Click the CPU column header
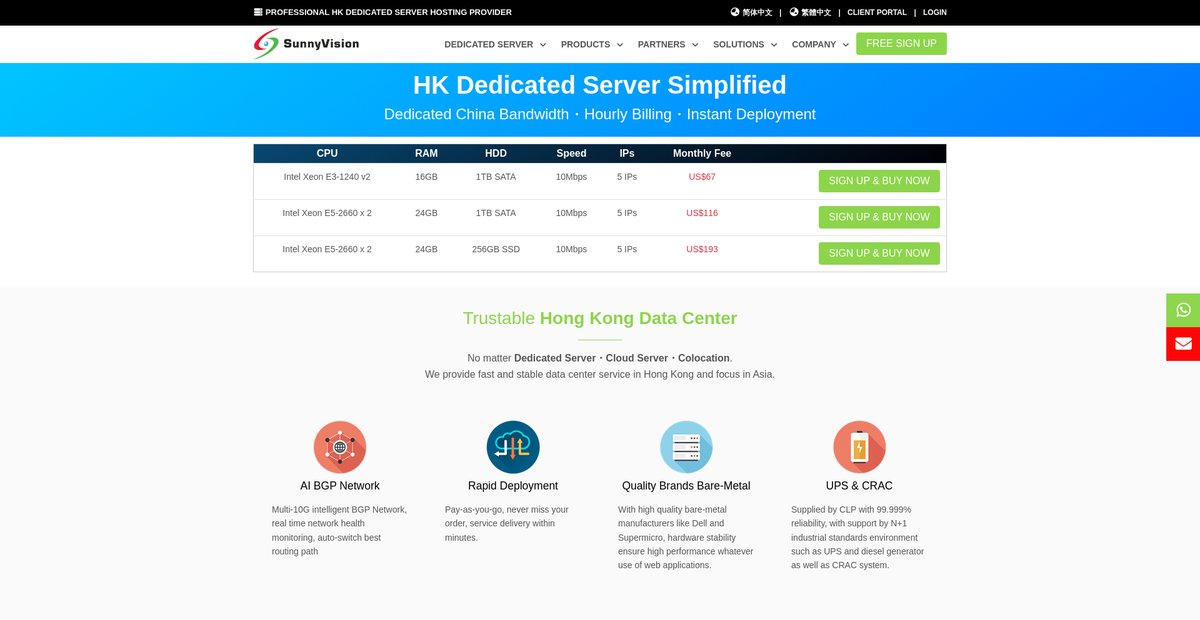The image size is (1200, 620). tap(327, 153)
